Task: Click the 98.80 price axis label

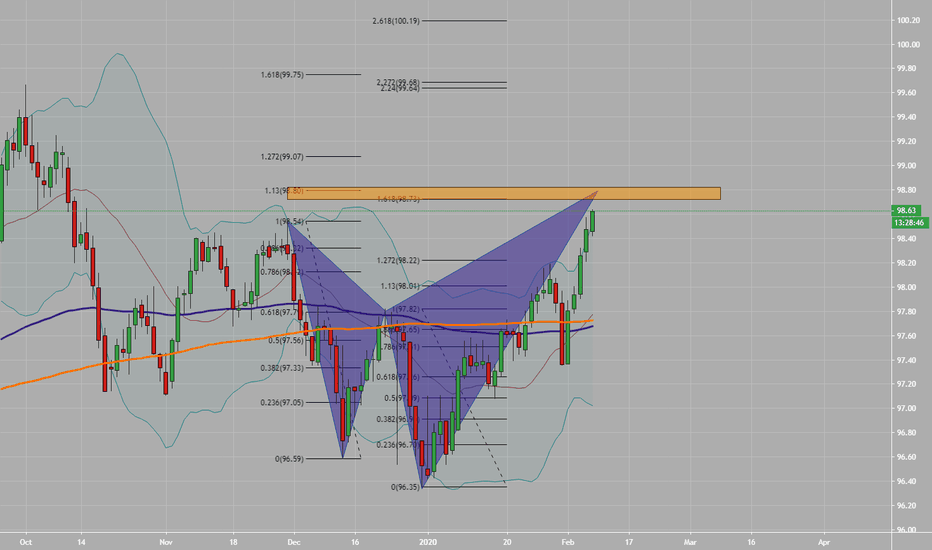Action: click(x=906, y=190)
